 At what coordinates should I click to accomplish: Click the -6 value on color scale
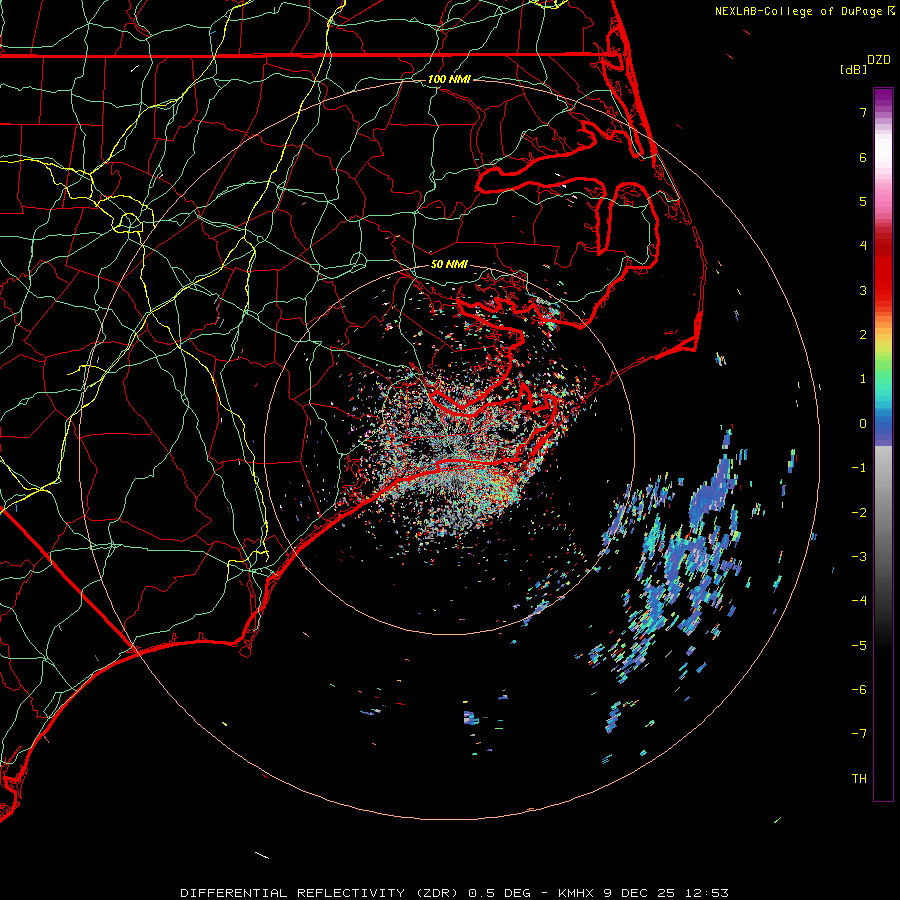point(859,689)
